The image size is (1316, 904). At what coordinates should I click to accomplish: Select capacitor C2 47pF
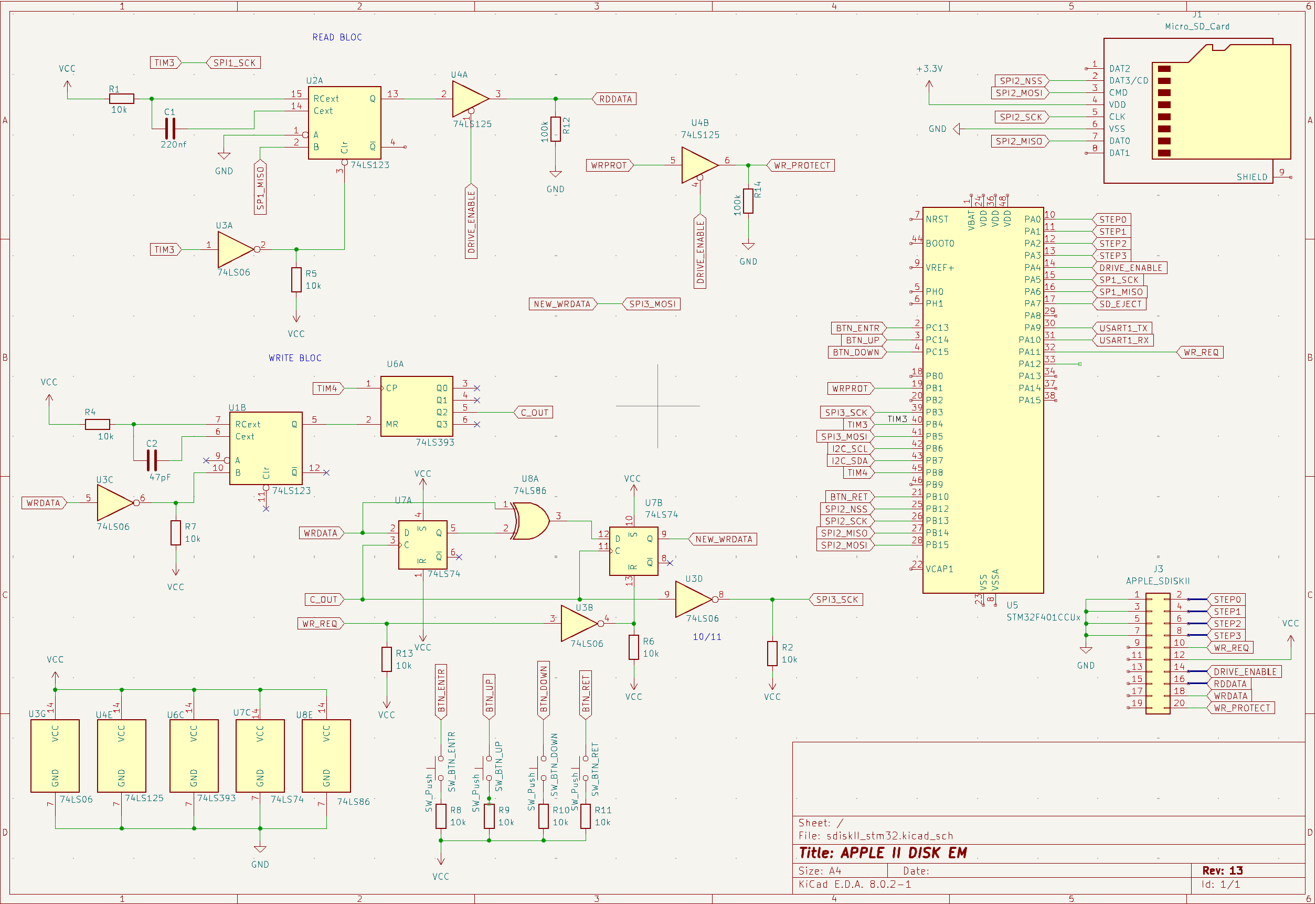(x=152, y=460)
